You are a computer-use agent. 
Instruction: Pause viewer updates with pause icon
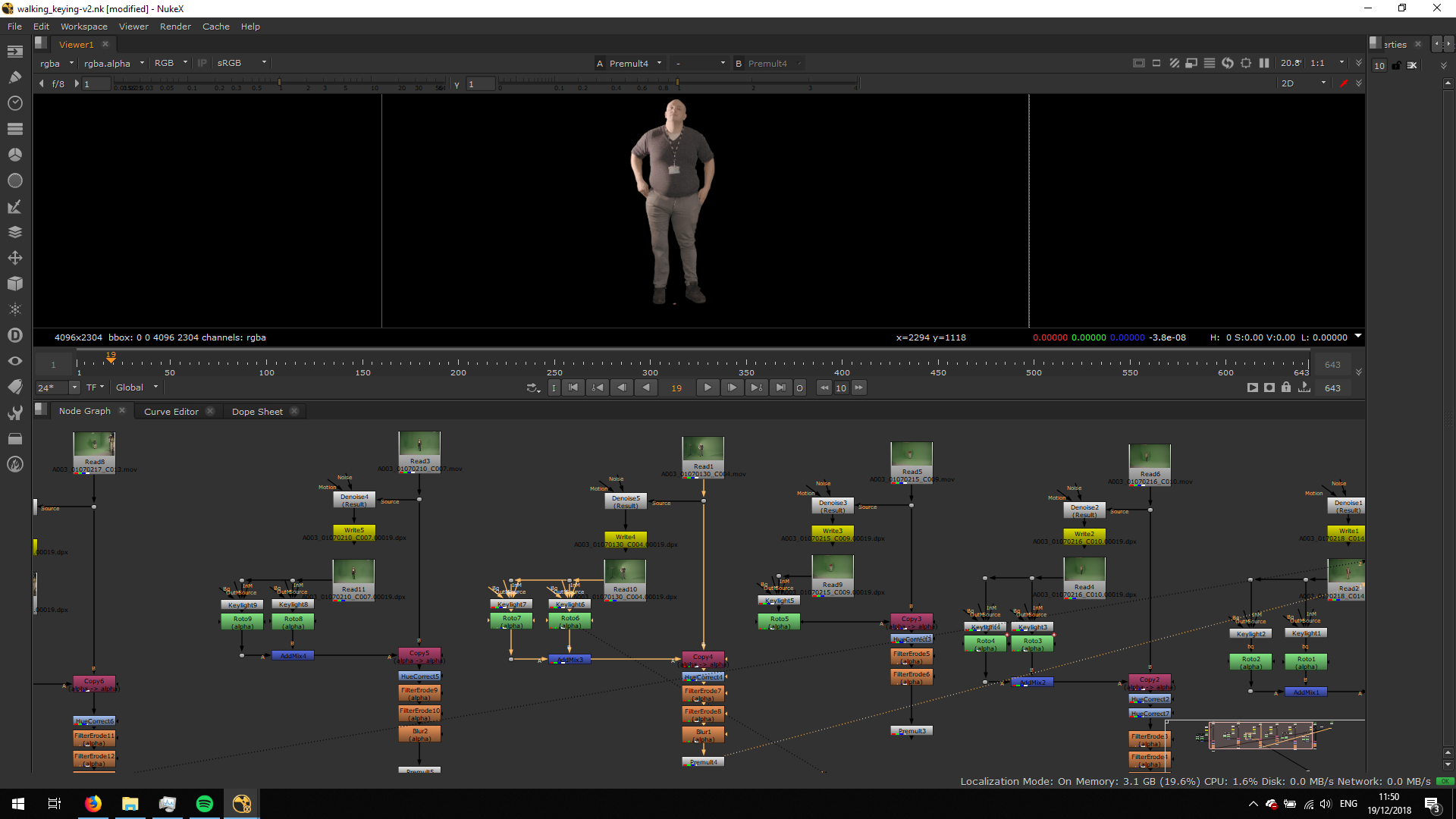[x=1264, y=63]
